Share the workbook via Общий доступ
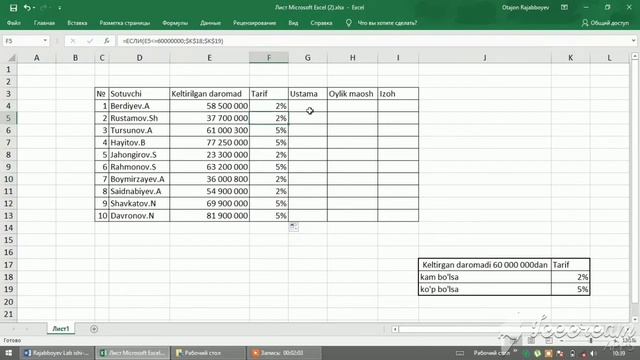 pos(605,23)
